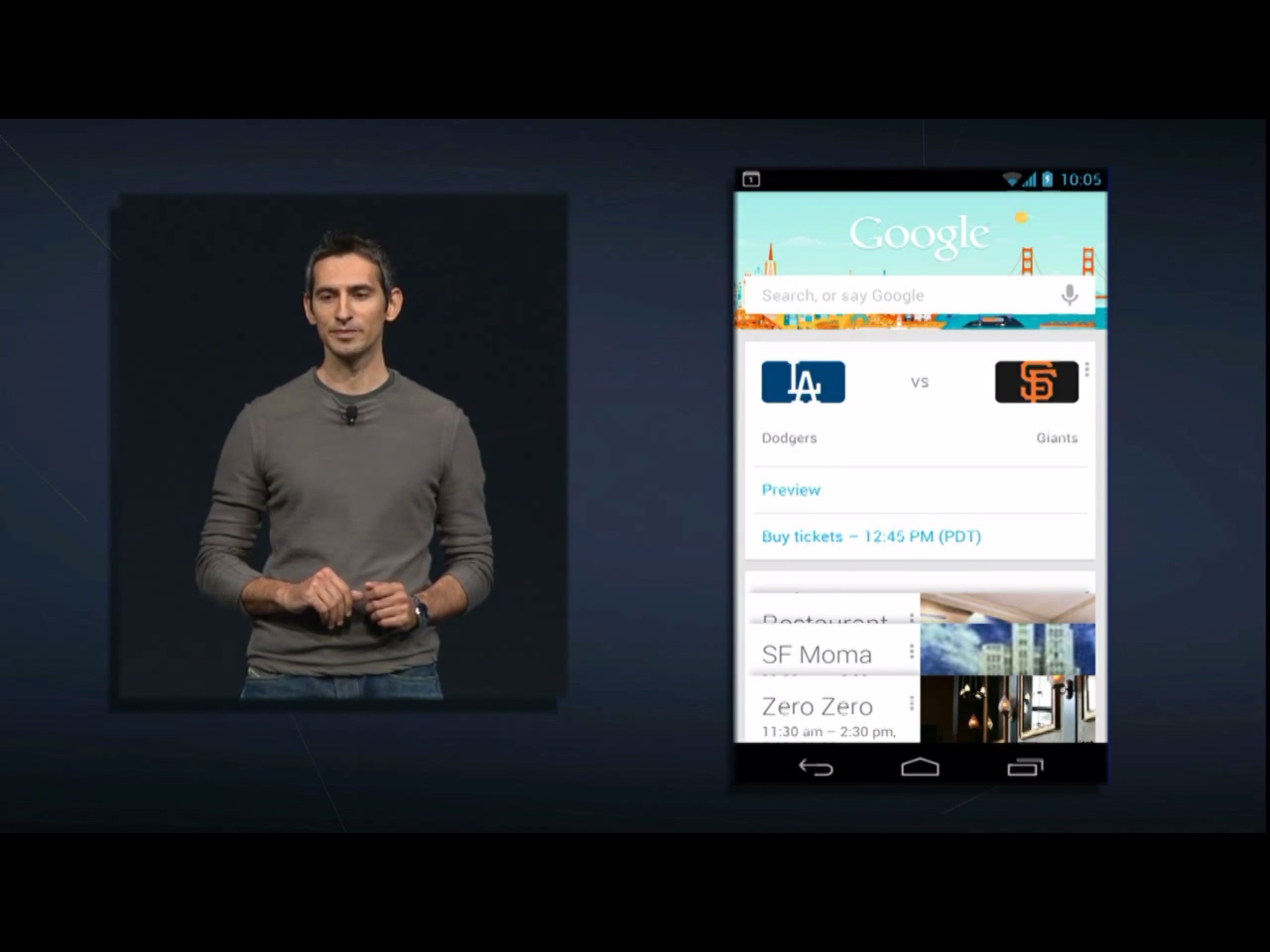The image size is (1270, 952).
Task: Tap the SF Giants team logo
Action: pyautogui.click(x=1036, y=382)
